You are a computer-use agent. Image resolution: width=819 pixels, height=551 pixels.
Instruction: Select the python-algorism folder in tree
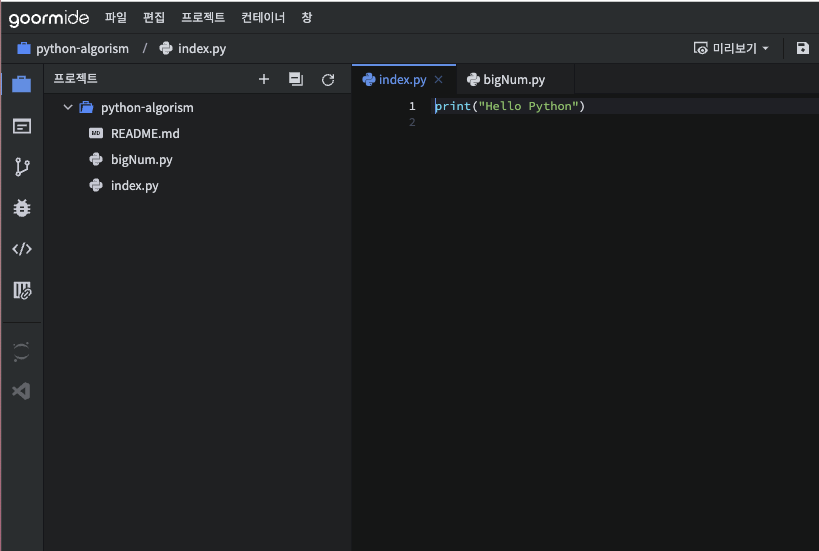click(x=147, y=108)
